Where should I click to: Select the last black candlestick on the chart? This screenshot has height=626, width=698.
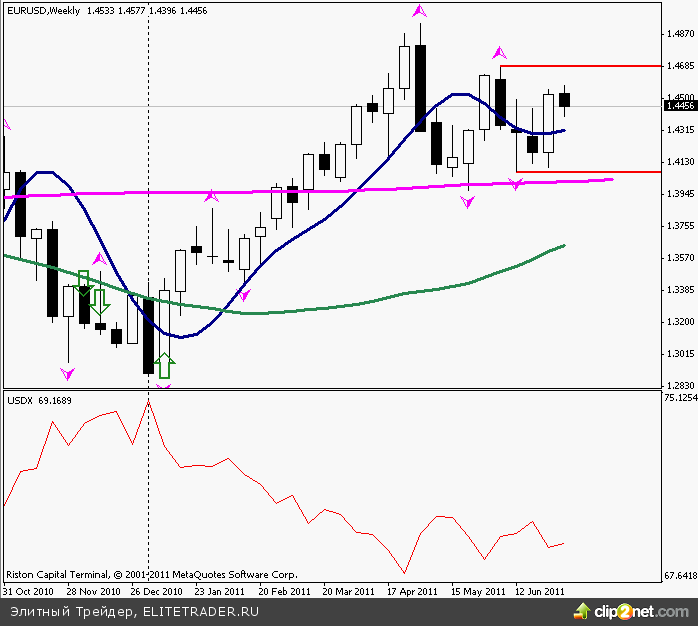pyautogui.click(x=565, y=99)
